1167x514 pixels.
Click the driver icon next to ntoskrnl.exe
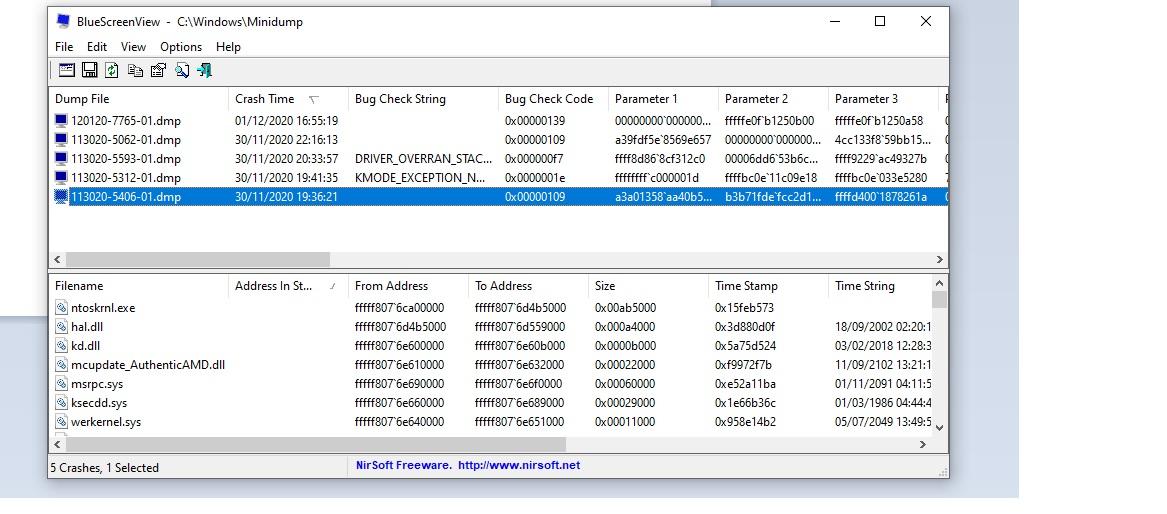click(x=61, y=308)
